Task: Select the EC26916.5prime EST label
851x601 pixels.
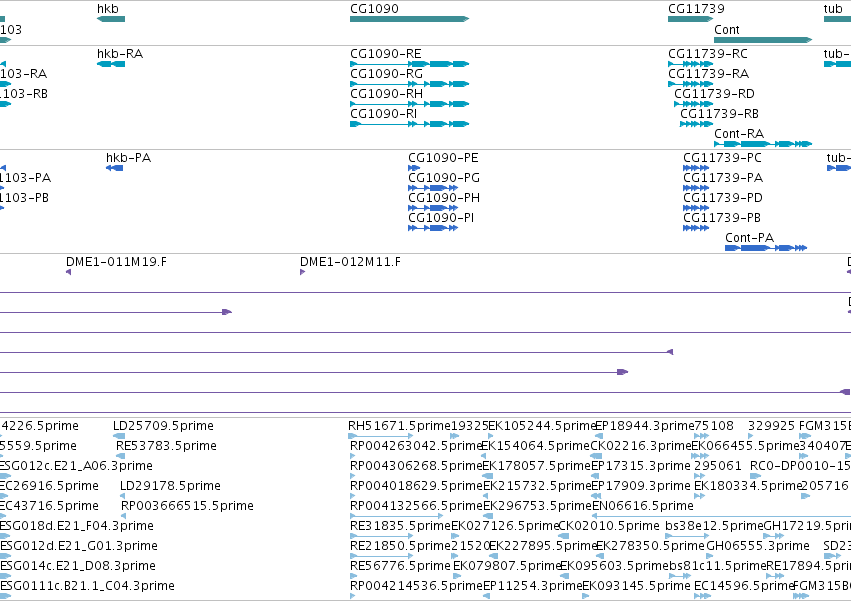Action: tap(49, 485)
